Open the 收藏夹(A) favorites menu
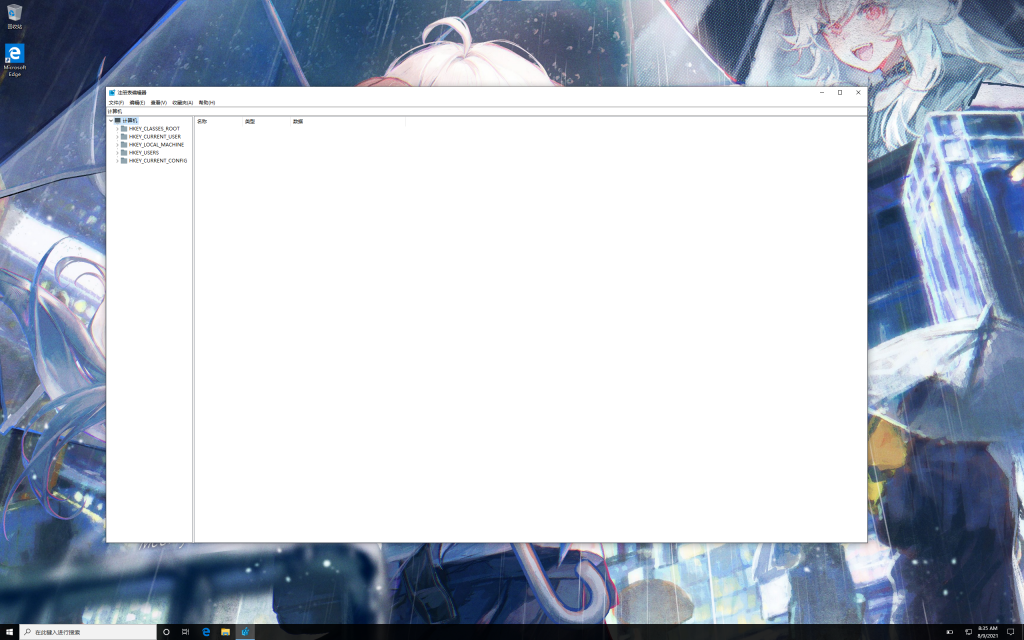1024x640 pixels. (x=183, y=103)
